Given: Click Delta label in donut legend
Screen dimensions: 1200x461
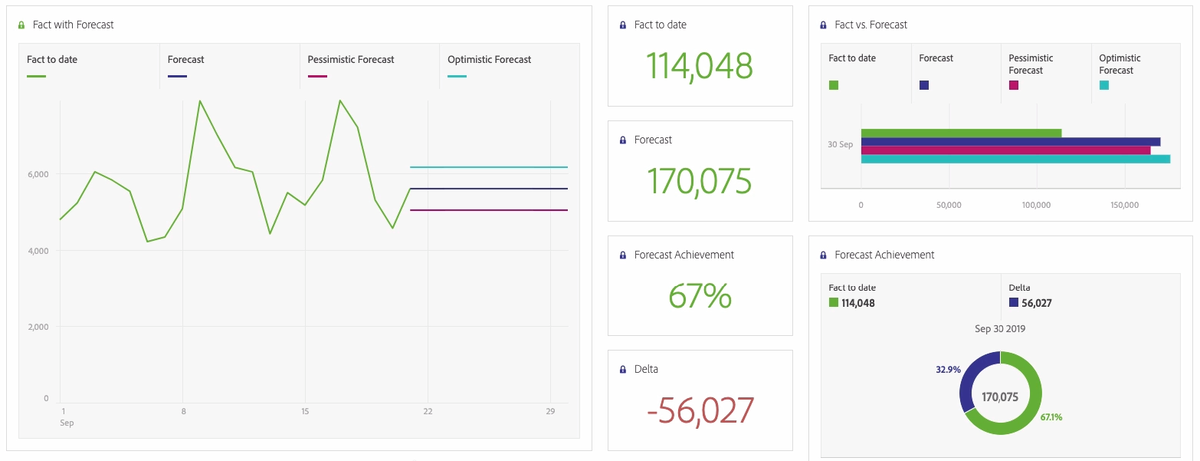Looking at the screenshot, I should (x=1020, y=288).
